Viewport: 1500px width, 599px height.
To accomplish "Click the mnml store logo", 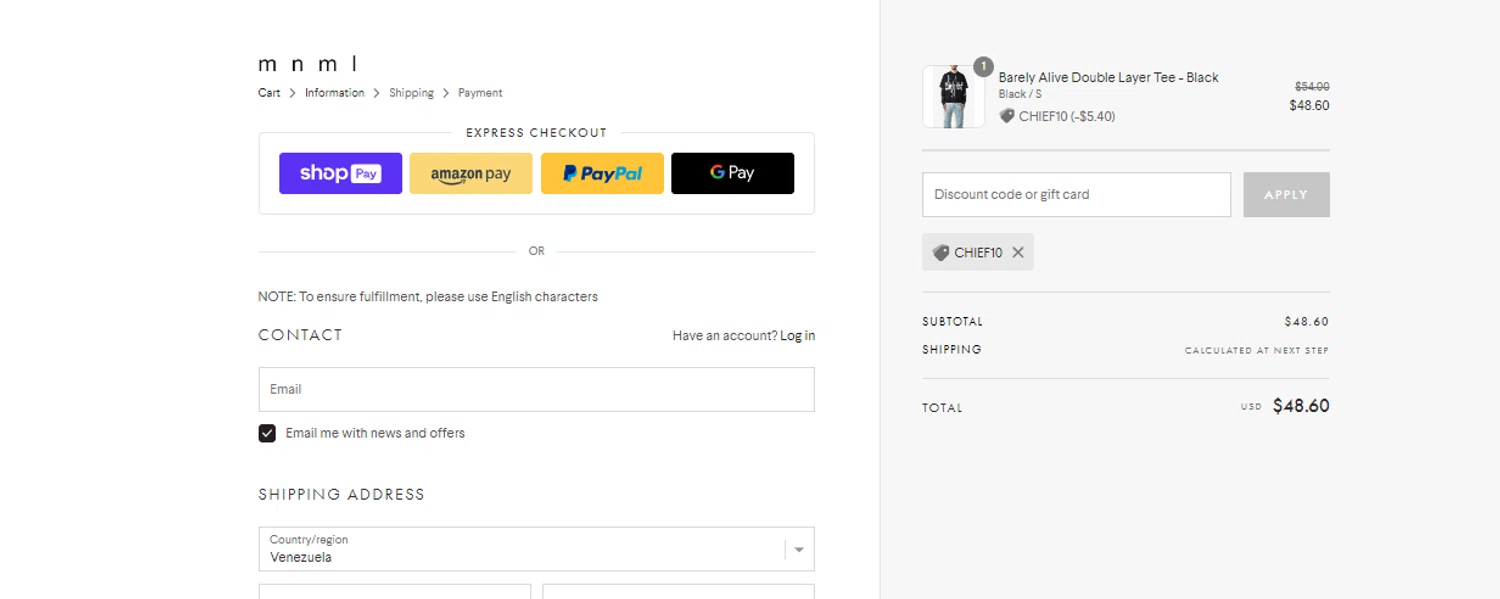I will point(308,65).
